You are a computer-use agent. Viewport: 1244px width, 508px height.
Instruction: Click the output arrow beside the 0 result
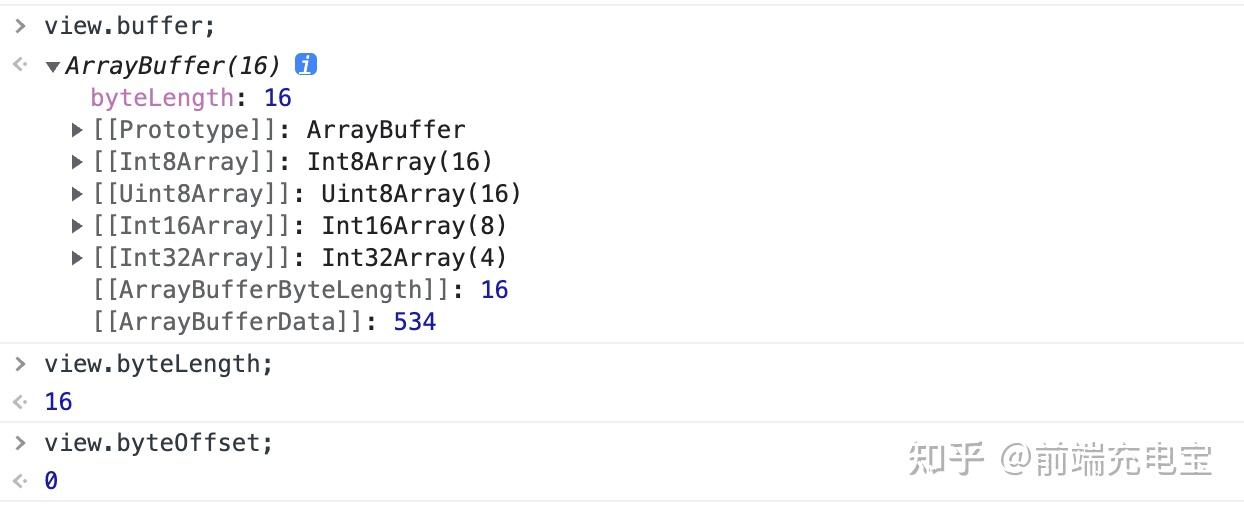[19, 481]
